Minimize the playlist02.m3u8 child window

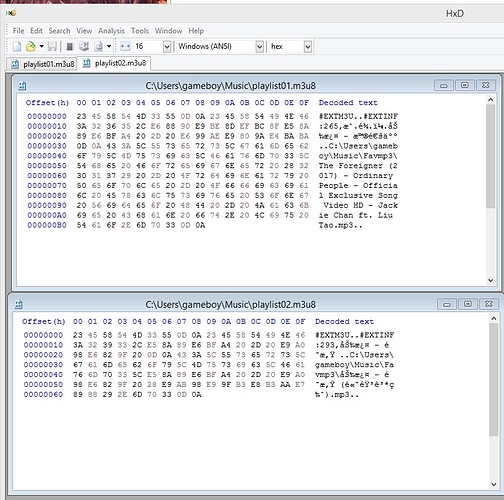click(x=447, y=304)
